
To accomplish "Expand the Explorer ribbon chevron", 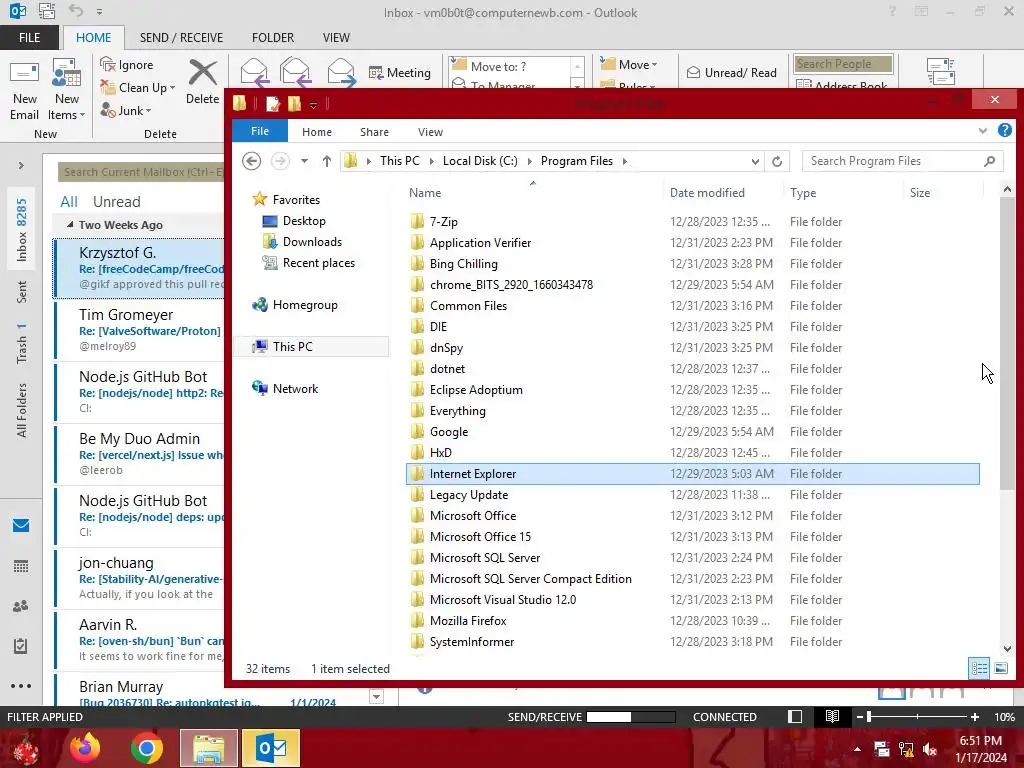I will coord(982,131).
